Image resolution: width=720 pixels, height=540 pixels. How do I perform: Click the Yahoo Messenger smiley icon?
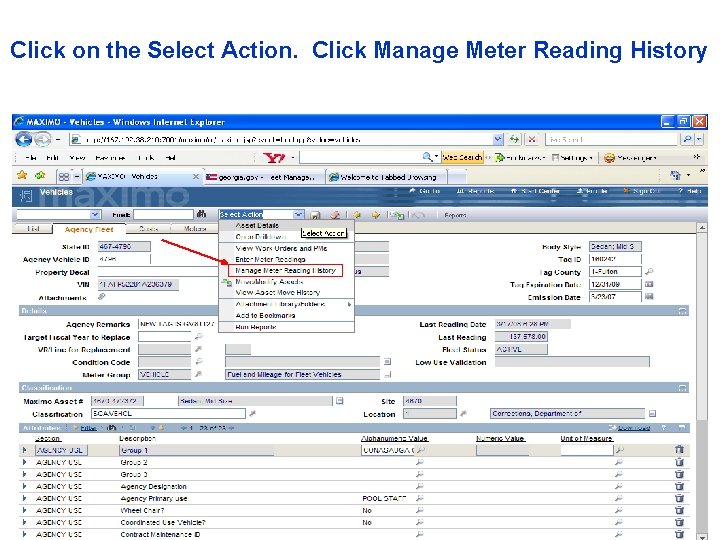[x=609, y=158]
